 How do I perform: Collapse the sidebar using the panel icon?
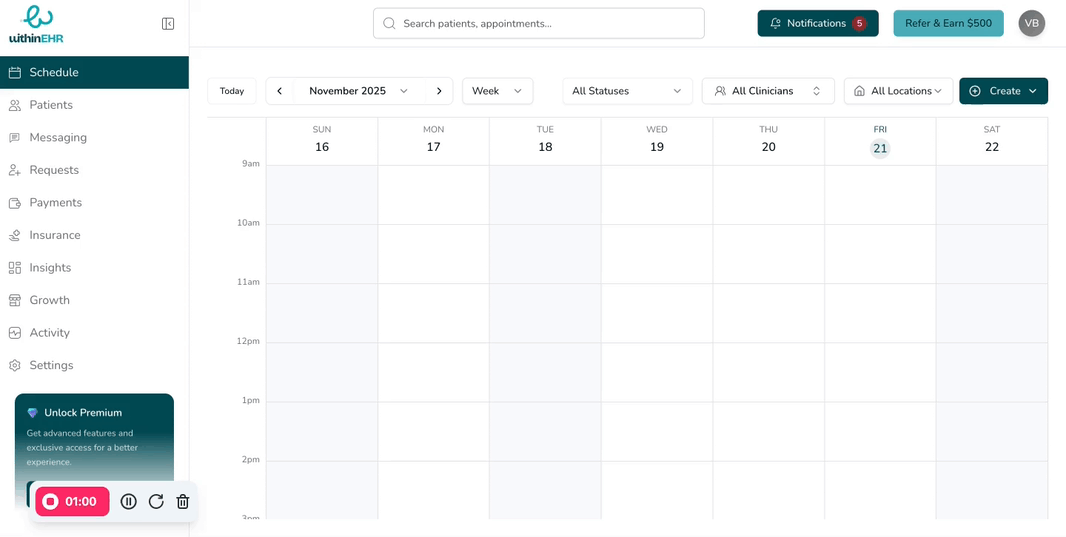point(168,23)
